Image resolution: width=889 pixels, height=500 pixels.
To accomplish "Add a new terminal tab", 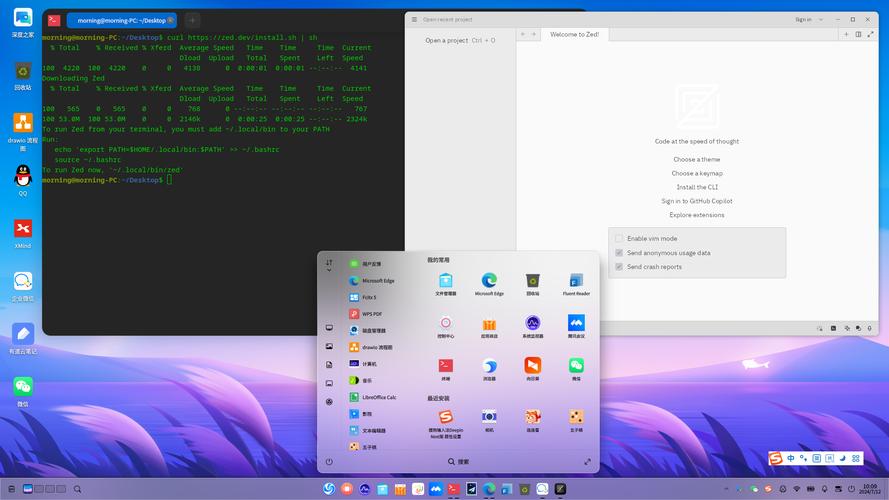I will coord(192,20).
